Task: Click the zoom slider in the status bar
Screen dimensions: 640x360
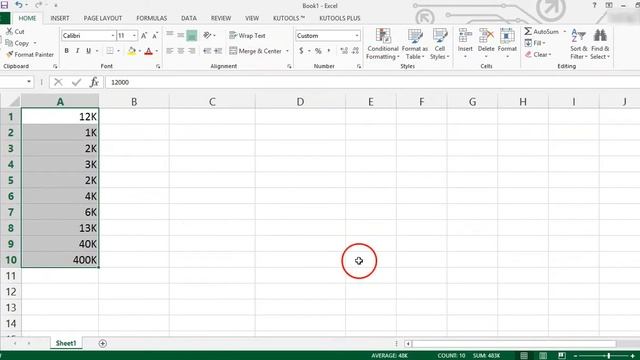Action: (608, 356)
